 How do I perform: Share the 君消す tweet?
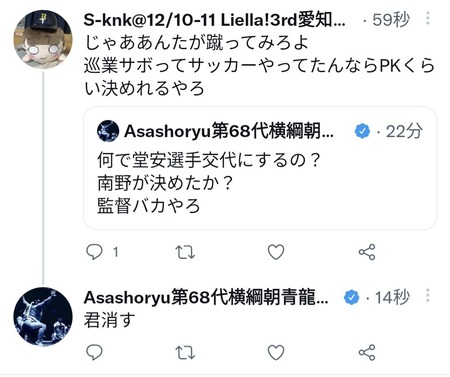click(367, 352)
